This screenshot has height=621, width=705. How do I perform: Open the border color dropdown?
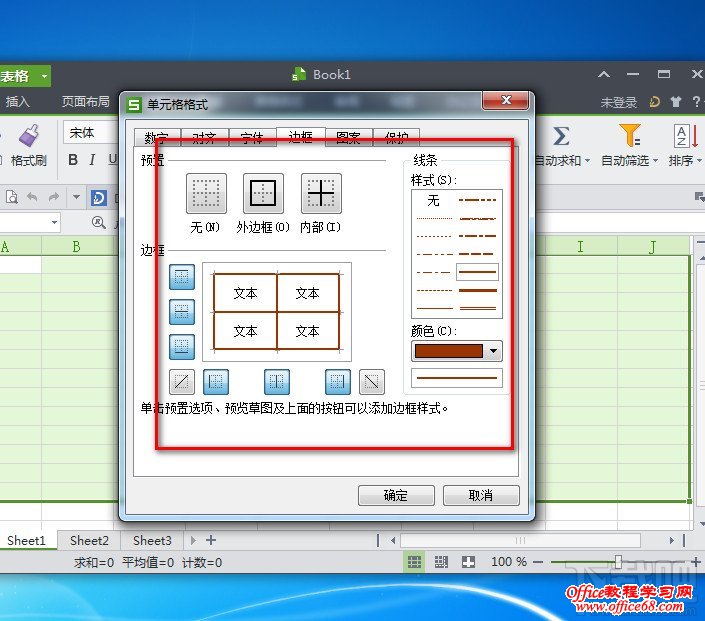point(493,351)
